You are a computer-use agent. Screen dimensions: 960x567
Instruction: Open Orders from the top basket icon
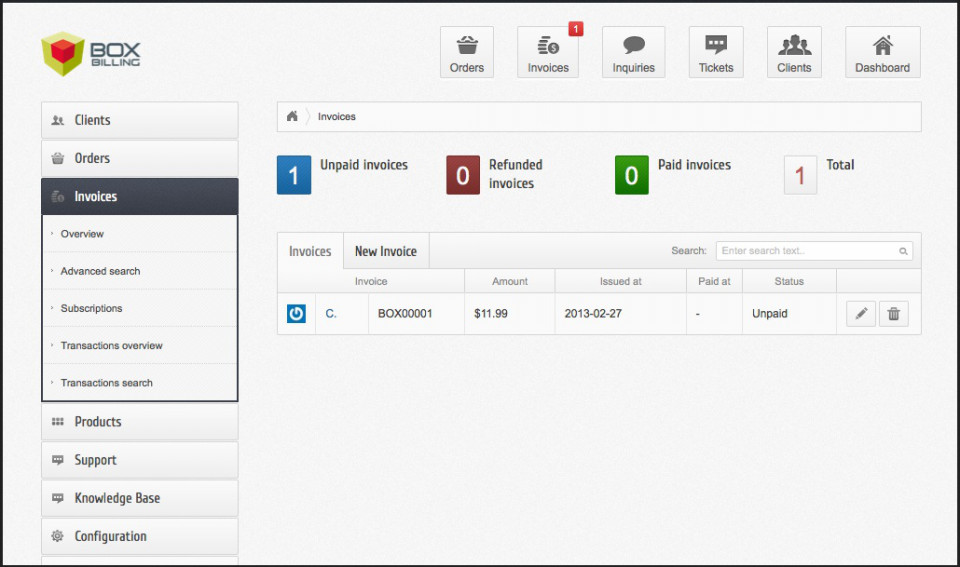pyautogui.click(x=466, y=52)
